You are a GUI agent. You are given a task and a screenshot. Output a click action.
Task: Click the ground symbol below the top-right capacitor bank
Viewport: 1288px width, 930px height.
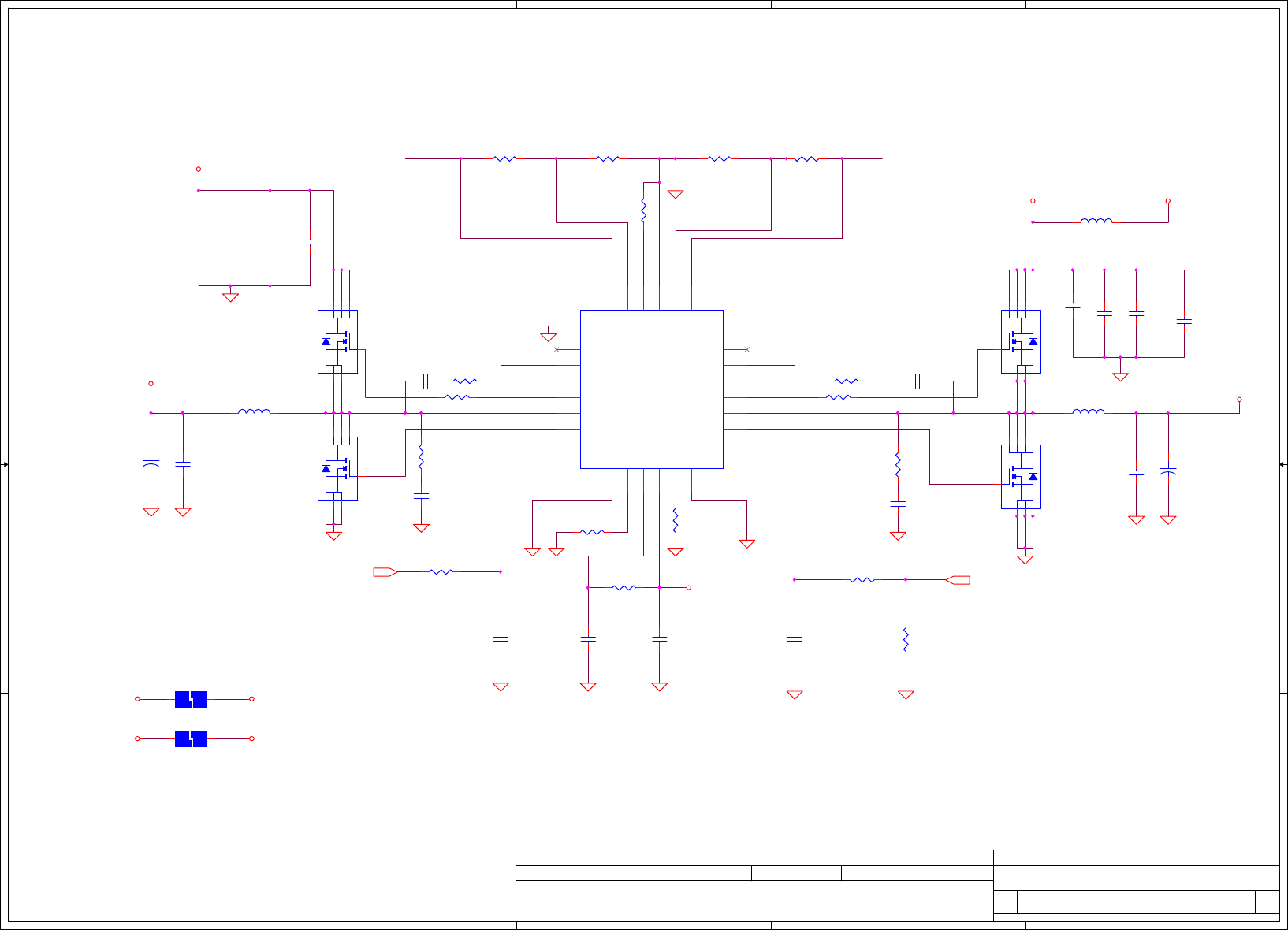click(x=1120, y=377)
